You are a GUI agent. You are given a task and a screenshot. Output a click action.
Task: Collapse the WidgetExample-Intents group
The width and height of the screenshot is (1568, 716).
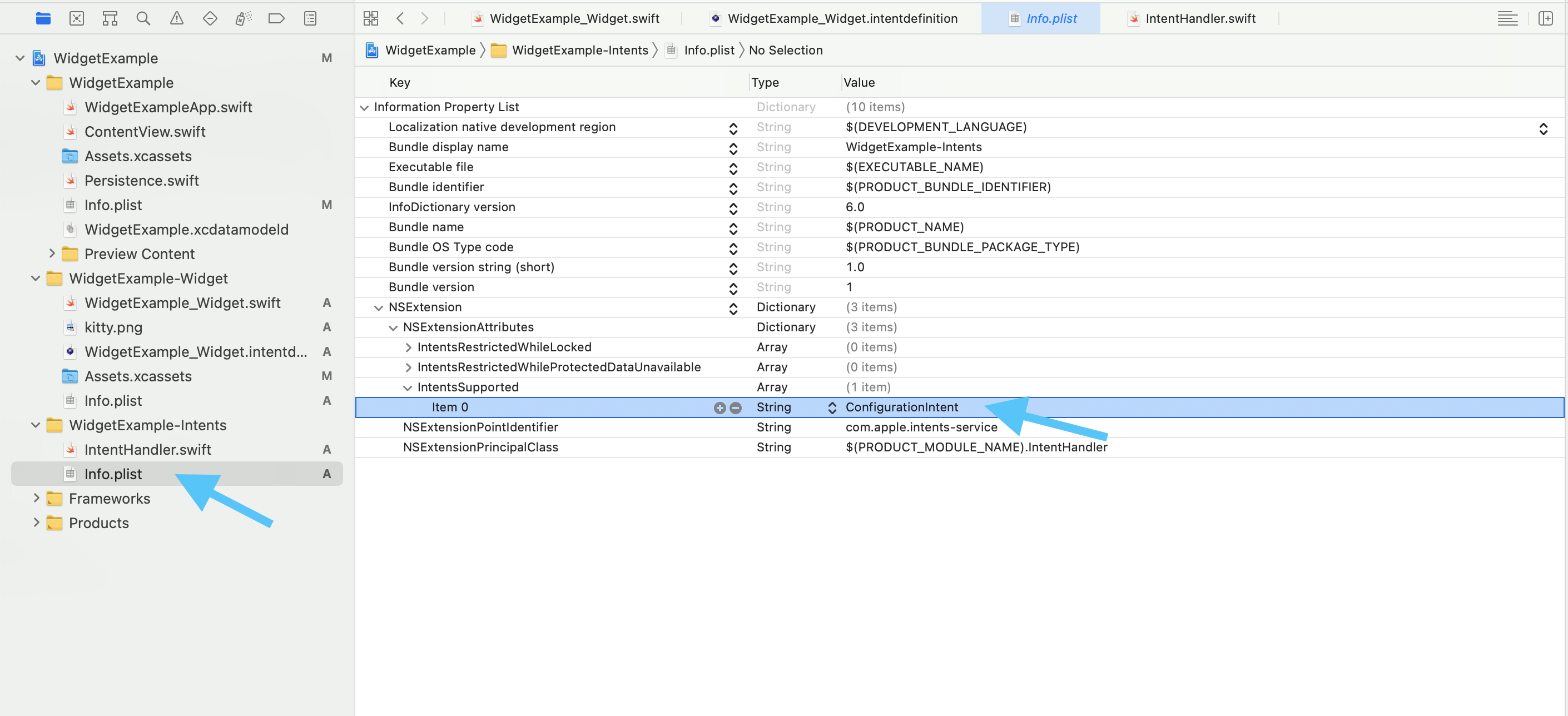coord(36,425)
